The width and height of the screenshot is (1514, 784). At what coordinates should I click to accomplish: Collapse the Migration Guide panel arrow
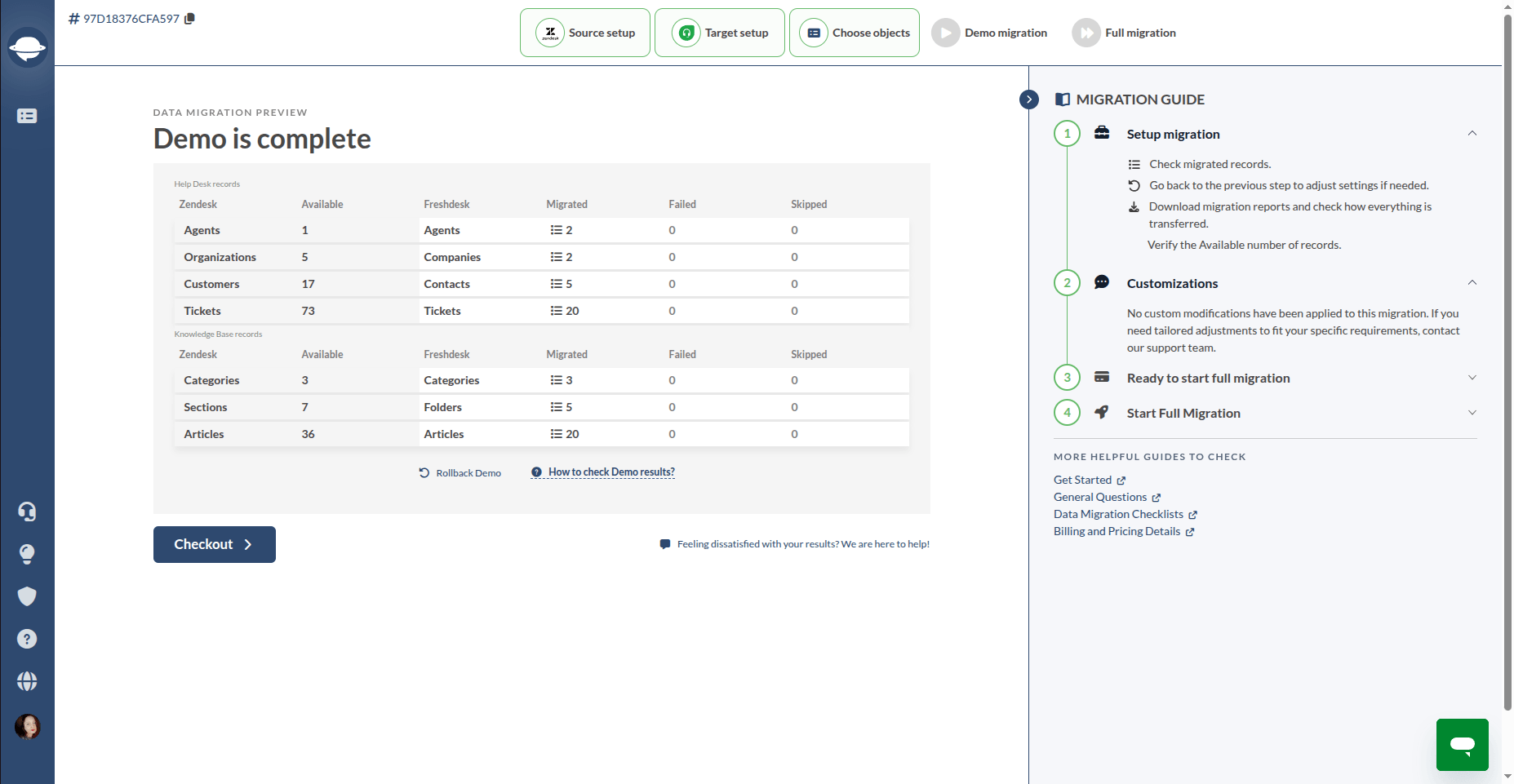[1029, 100]
